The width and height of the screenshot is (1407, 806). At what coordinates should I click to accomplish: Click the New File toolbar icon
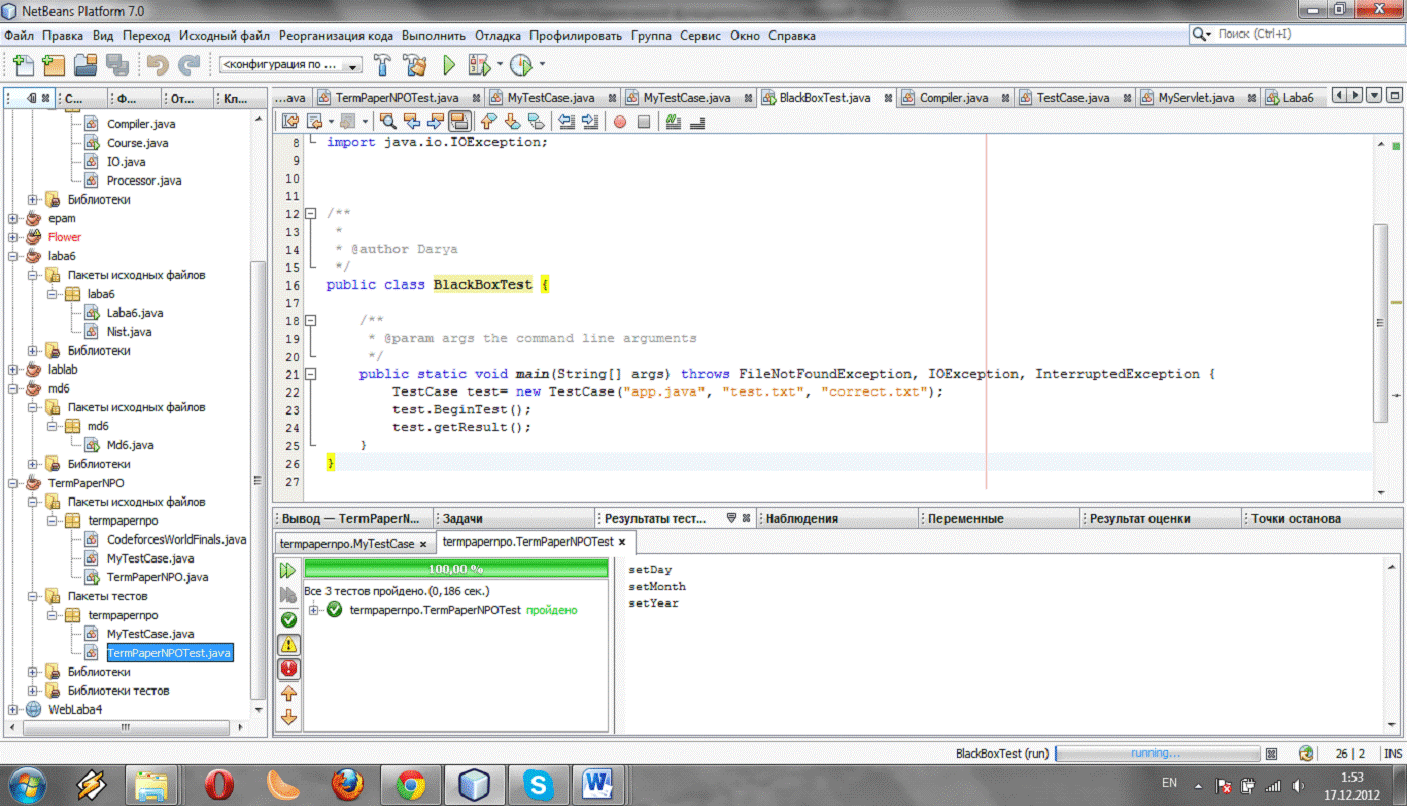[21, 65]
